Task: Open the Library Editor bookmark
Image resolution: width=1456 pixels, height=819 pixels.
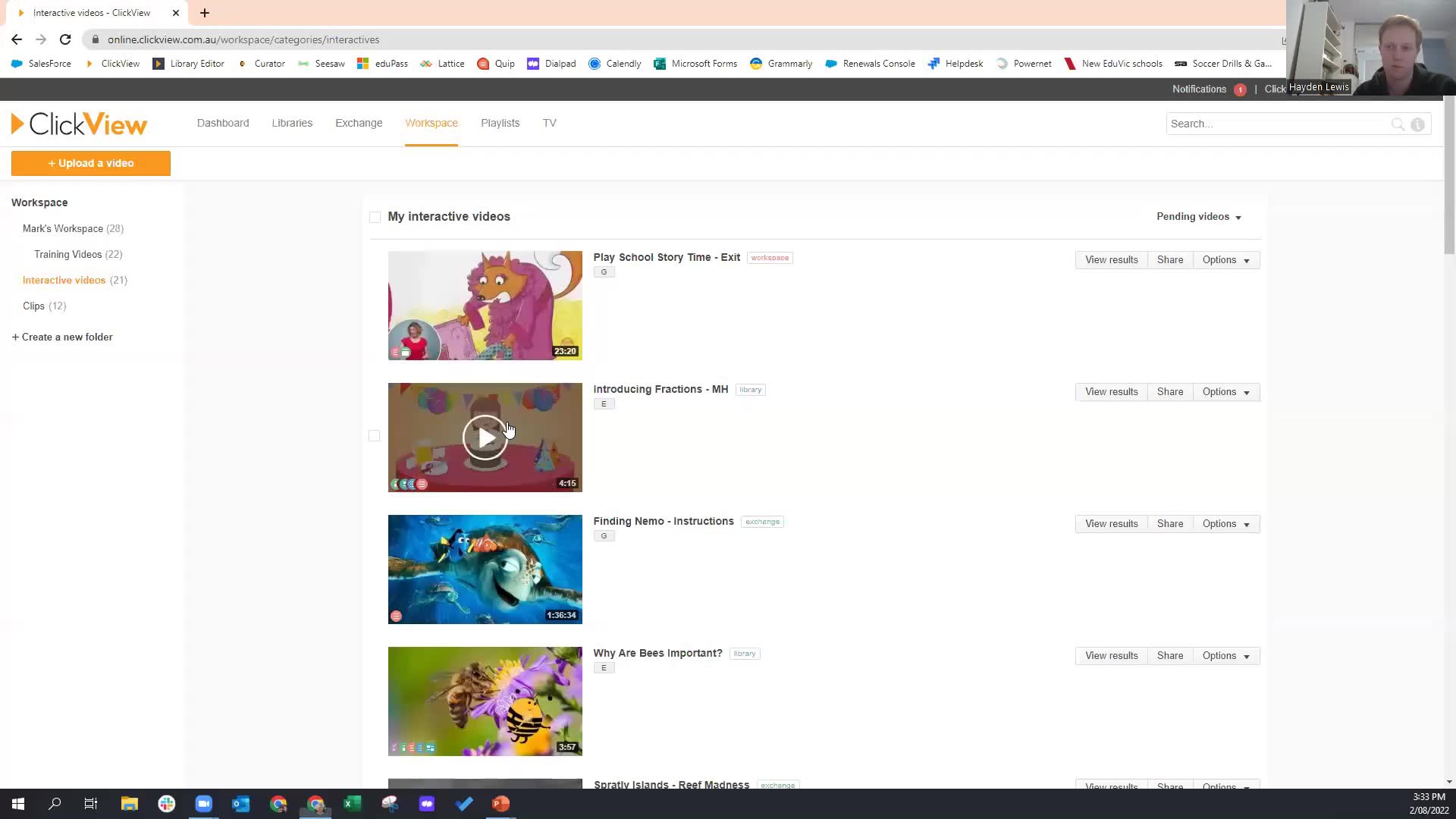Action: 189,64
